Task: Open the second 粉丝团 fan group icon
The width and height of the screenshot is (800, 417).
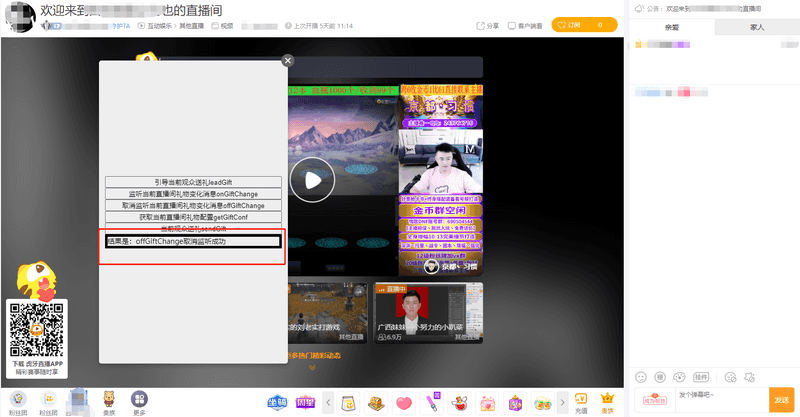Action: pos(48,403)
